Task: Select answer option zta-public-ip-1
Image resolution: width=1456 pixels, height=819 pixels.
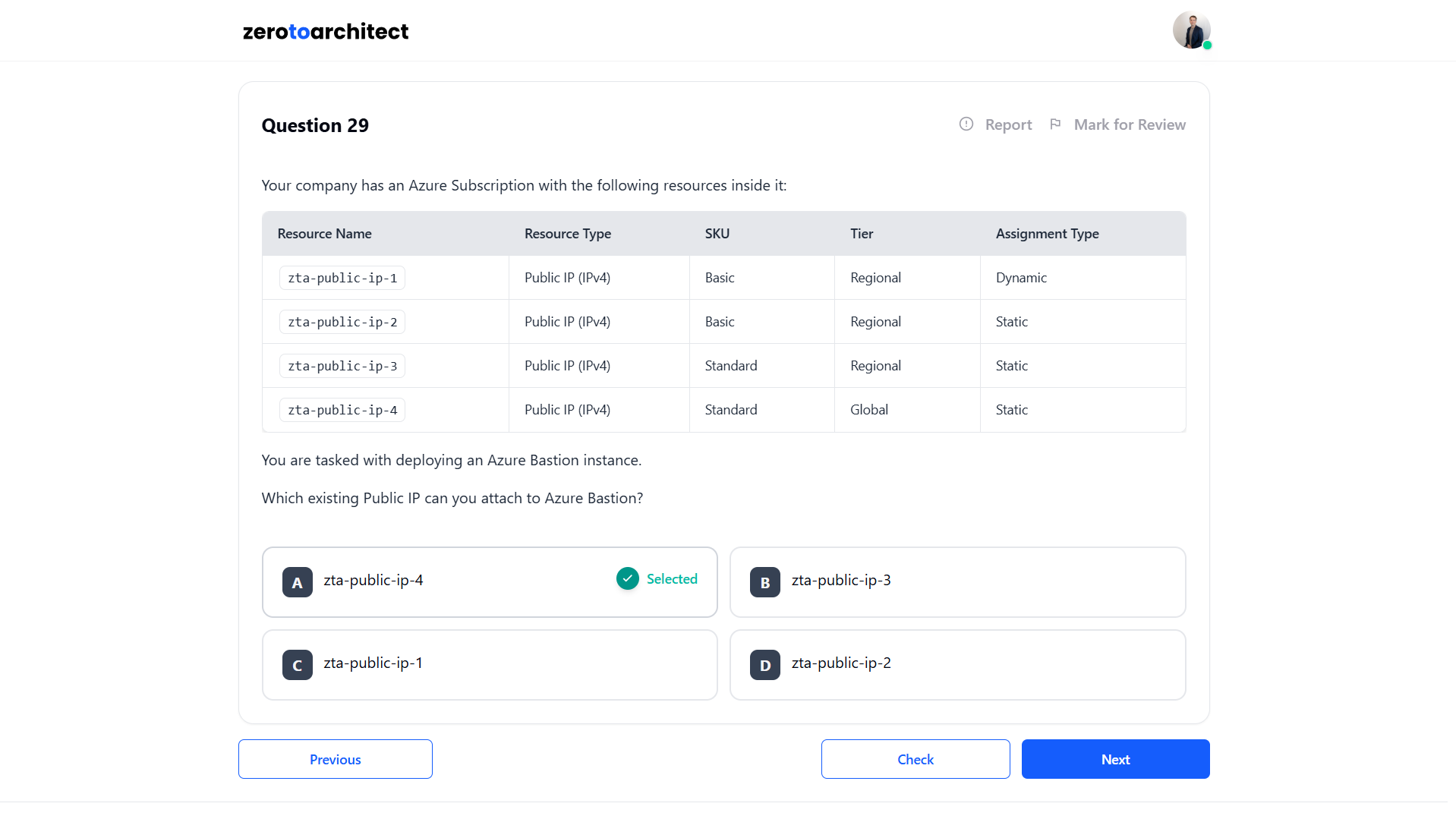Action: [490, 665]
